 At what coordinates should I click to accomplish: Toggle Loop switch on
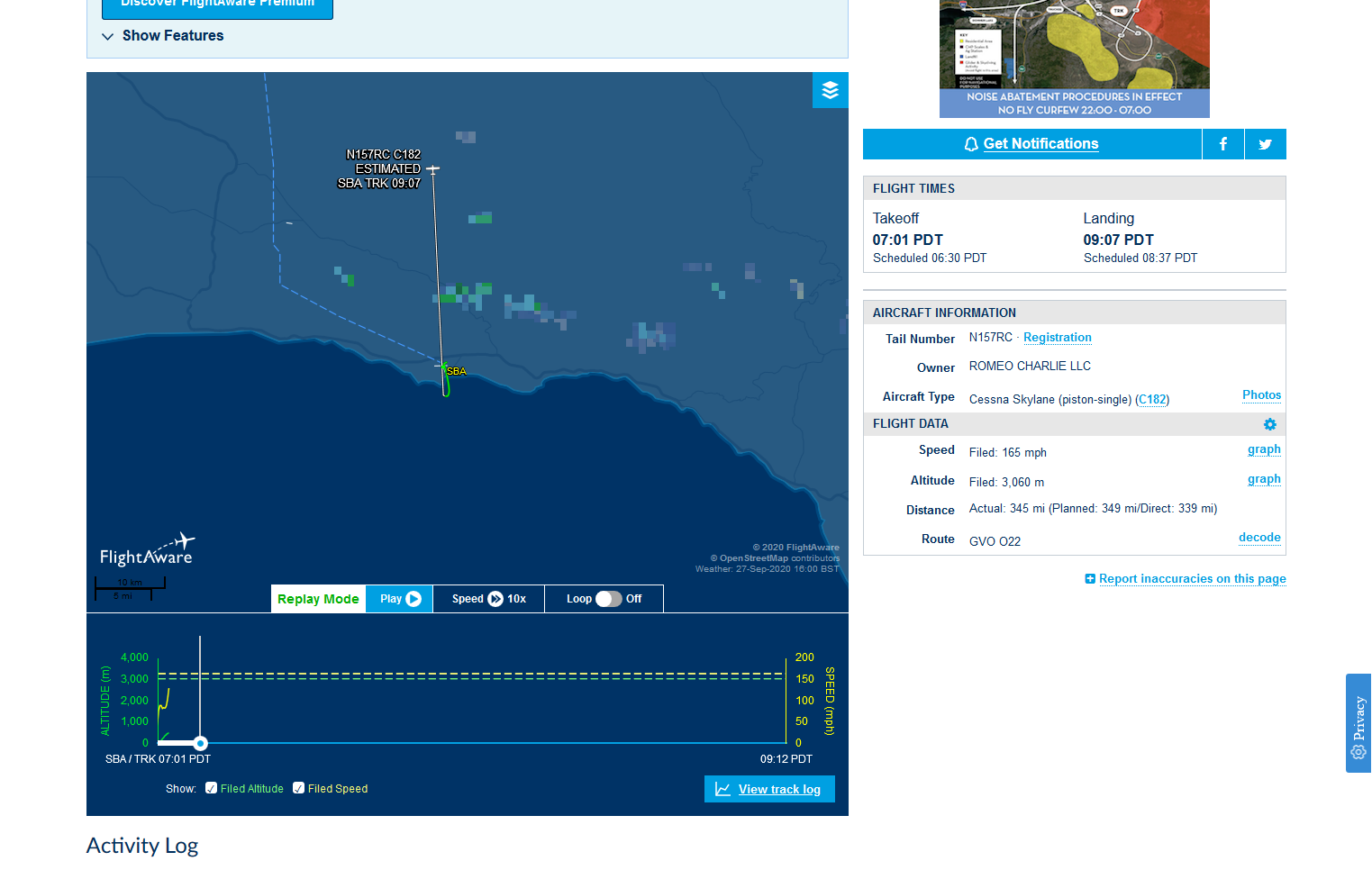tap(609, 599)
